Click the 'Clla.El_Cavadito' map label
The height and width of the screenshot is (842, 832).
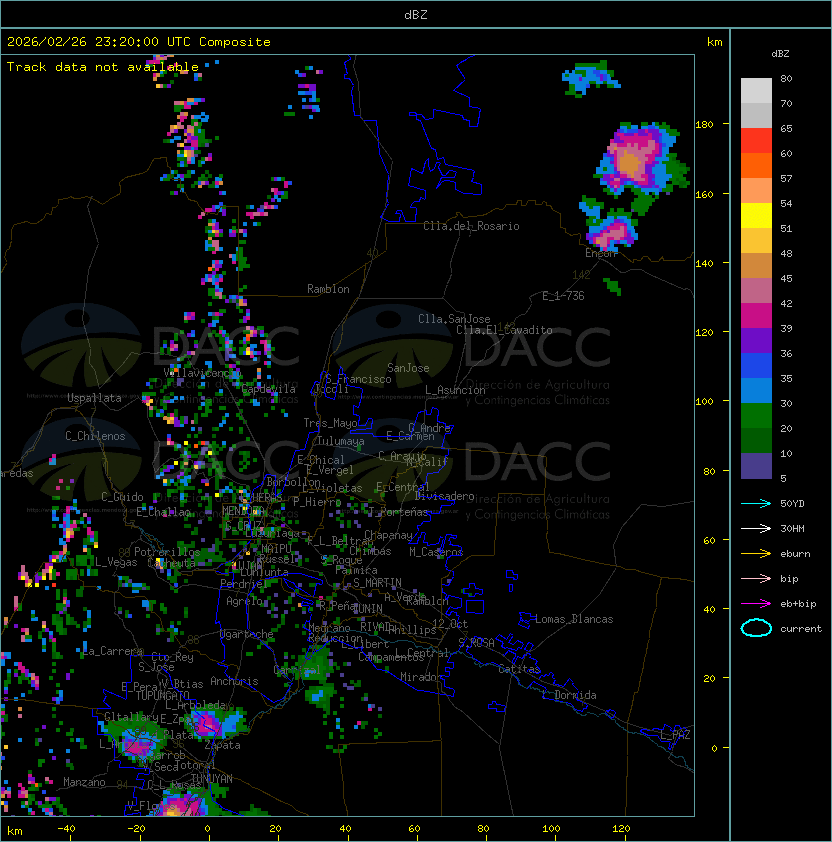coord(504,330)
